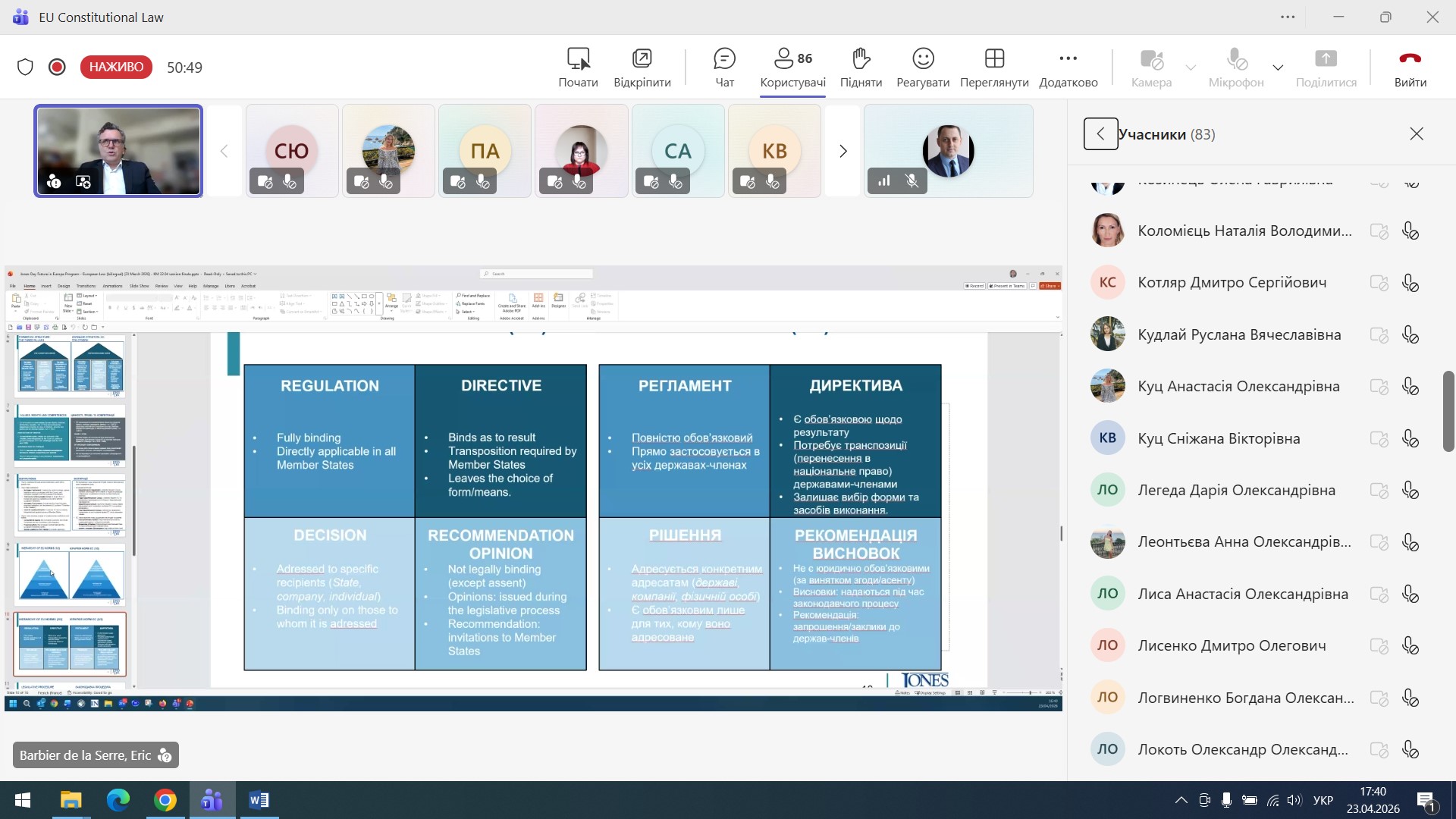Close the Учасники side panel
This screenshot has height=819, width=1456.
pos(1416,134)
